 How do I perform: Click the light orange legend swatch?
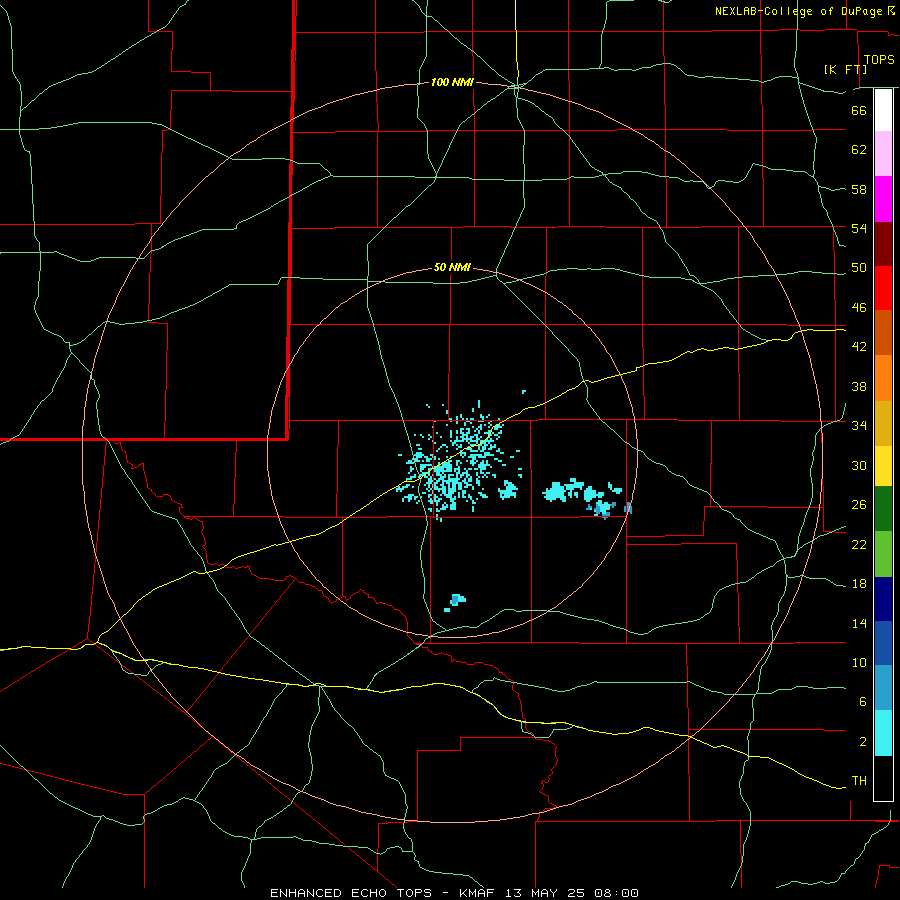[x=883, y=378]
